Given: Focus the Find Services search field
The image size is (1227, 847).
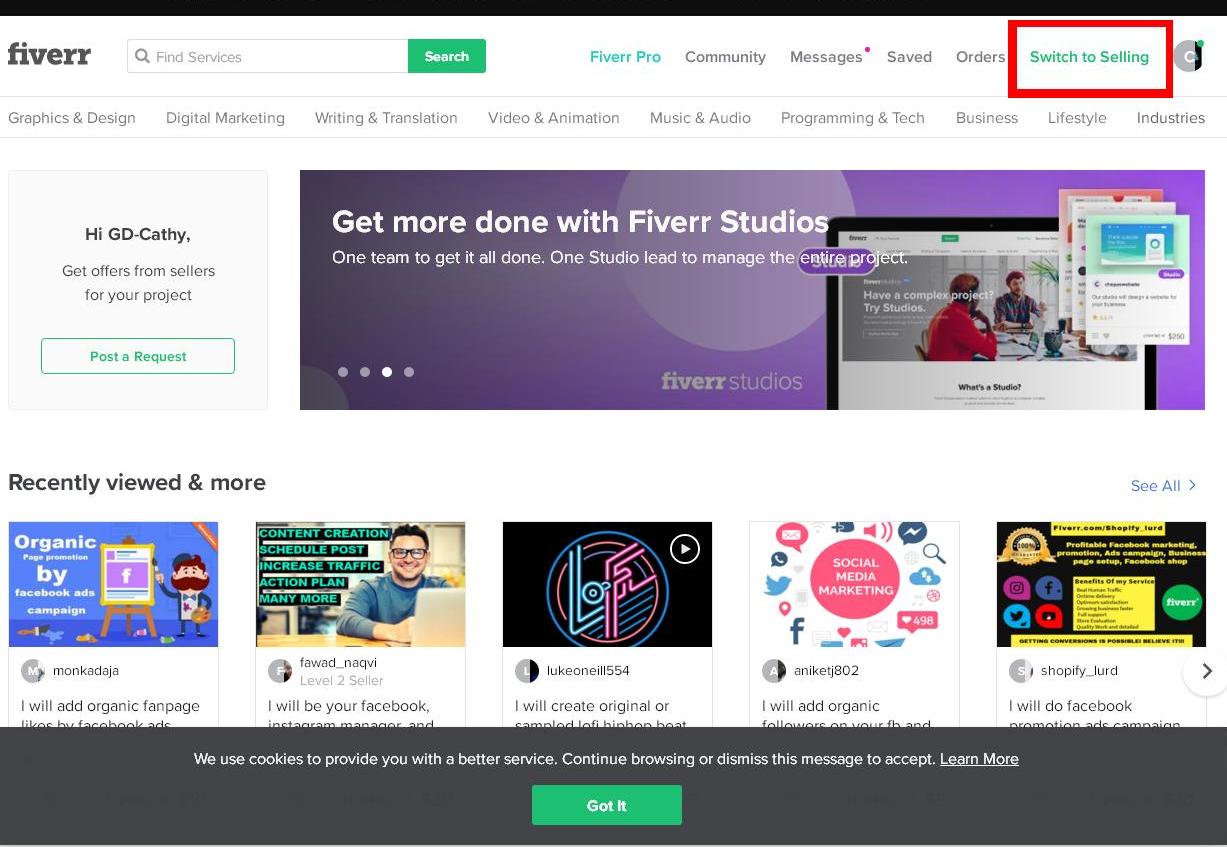Looking at the screenshot, I should click(x=268, y=56).
